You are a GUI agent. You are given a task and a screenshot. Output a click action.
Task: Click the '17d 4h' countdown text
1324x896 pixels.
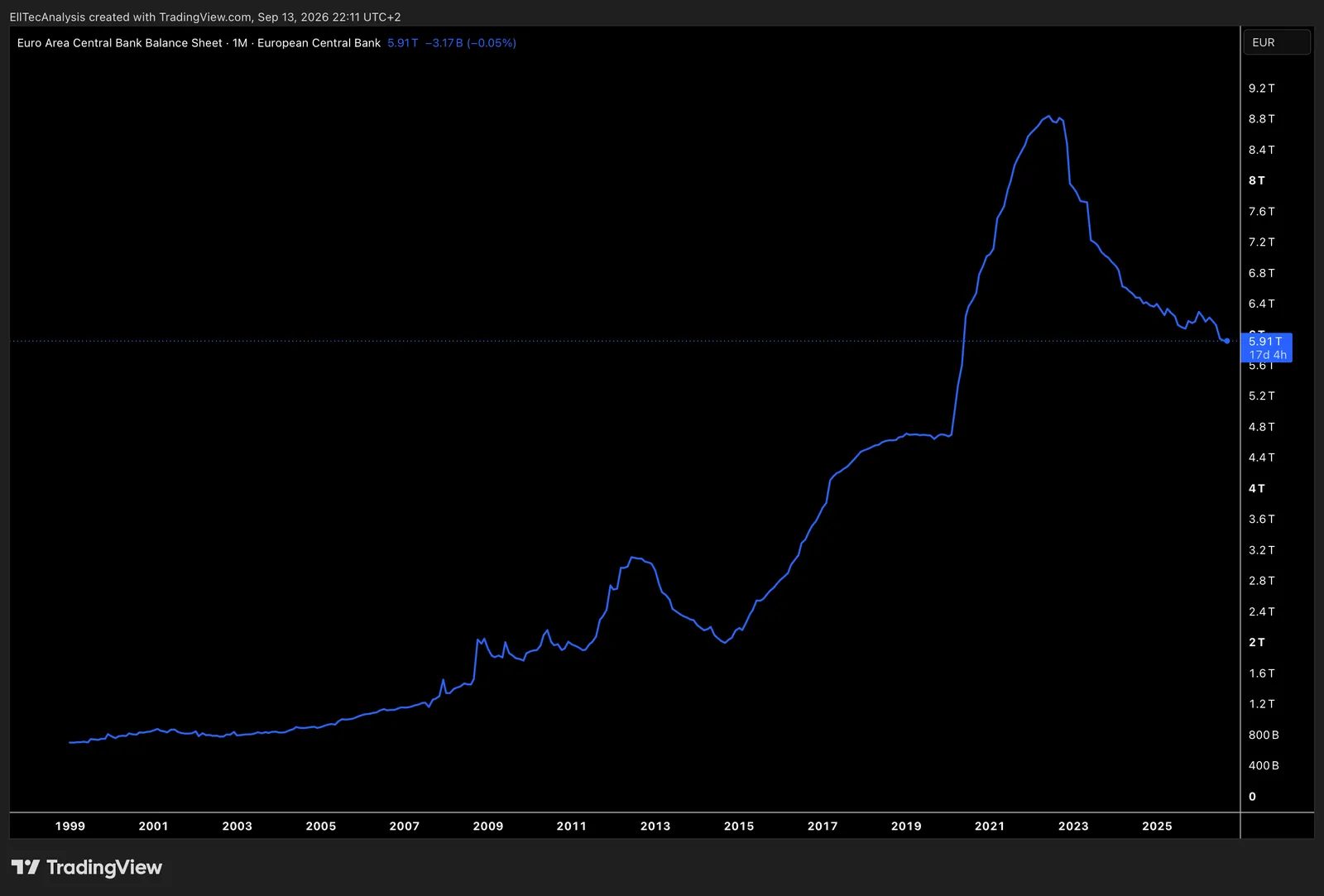pyautogui.click(x=1268, y=355)
